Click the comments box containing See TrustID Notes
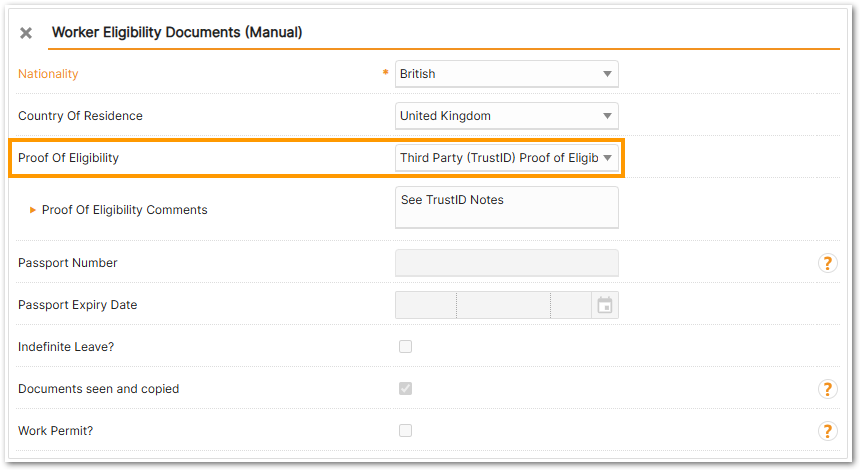The height and width of the screenshot is (471, 863). 506,207
